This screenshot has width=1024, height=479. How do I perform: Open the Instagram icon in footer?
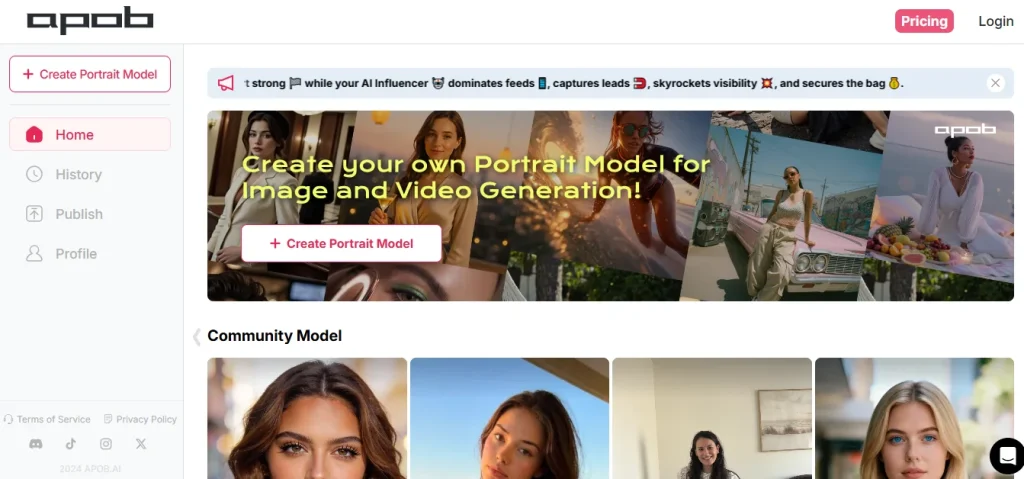[x=106, y=444]
